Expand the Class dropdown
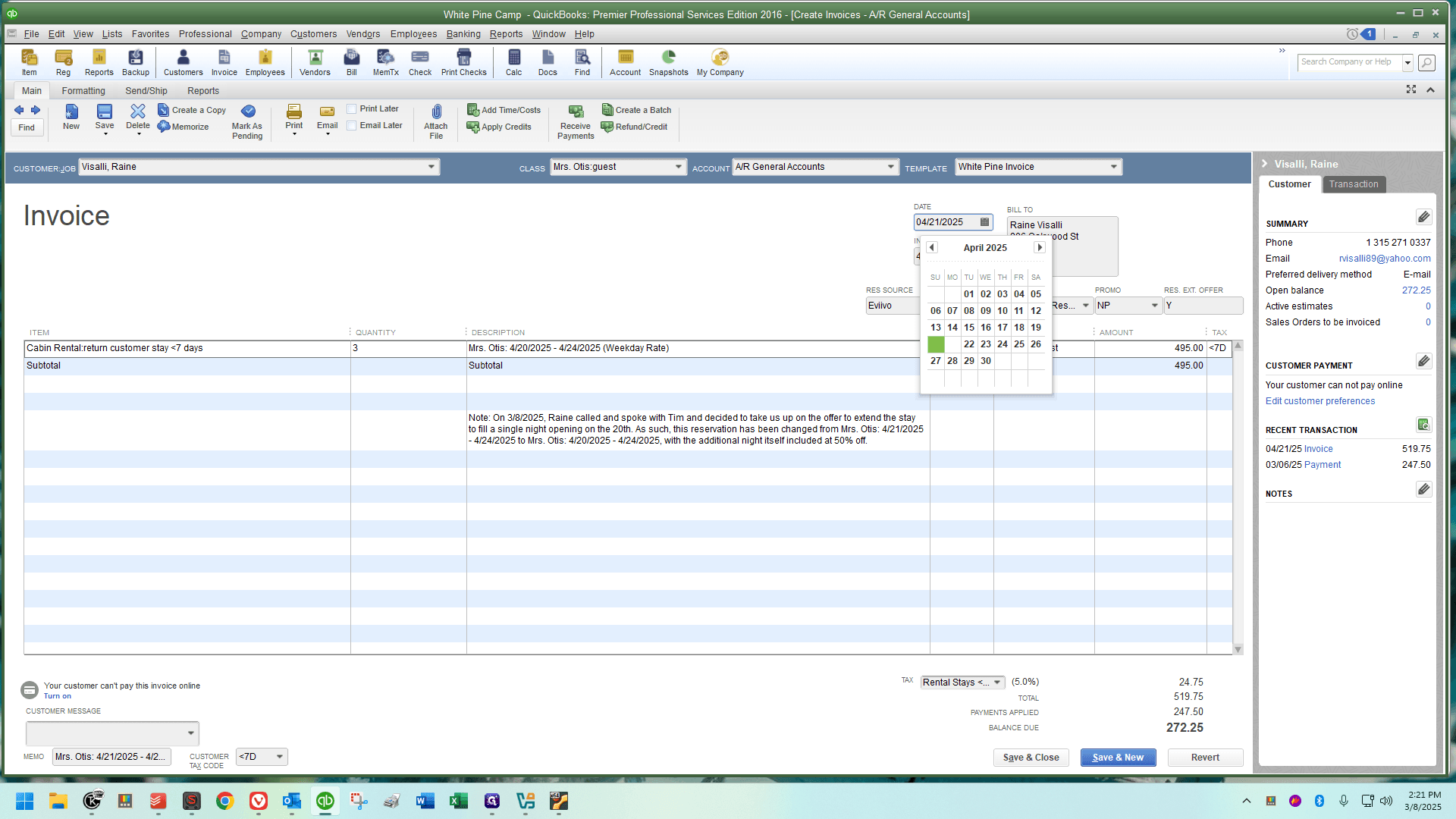Screen dimensions: 1456x819 coord(679,167)
